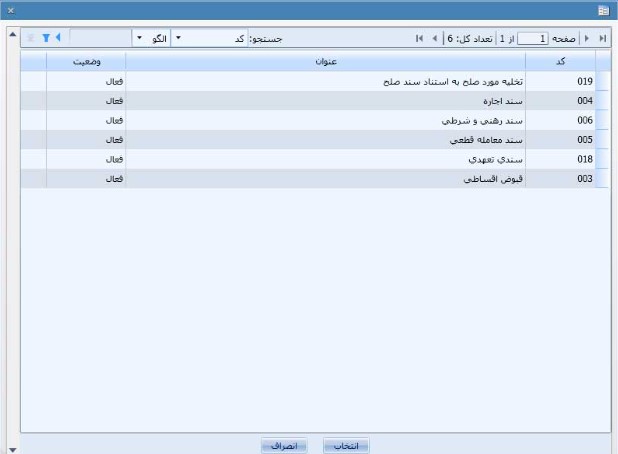This screenshot has height=454, width=618.
Task: Click the blue funnel filter icon
Action: (x=45, y=38)
